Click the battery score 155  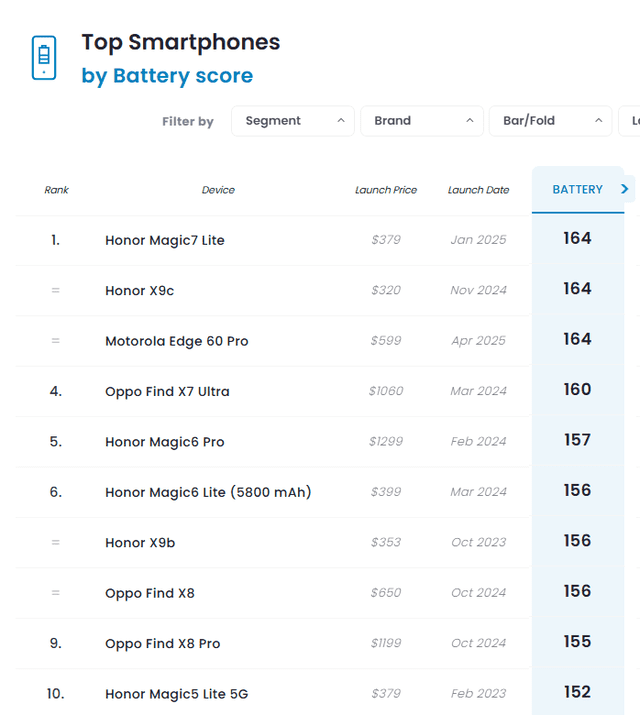[577, 642]
